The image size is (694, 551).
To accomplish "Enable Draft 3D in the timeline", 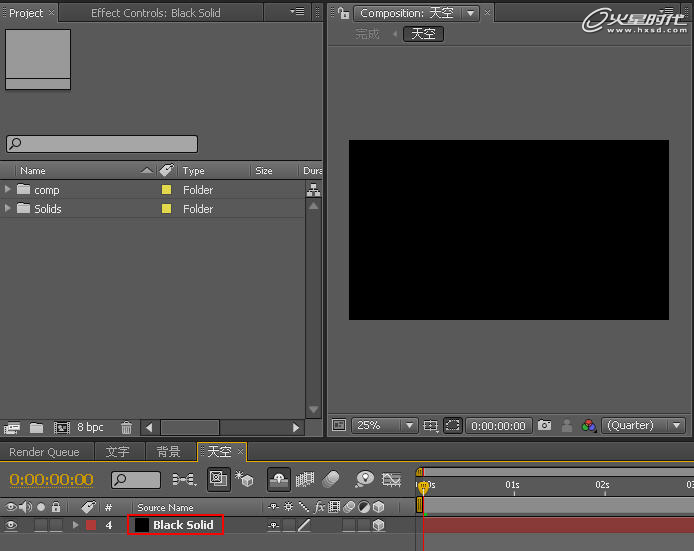I will pyautogui.click(x=244, y=479).
